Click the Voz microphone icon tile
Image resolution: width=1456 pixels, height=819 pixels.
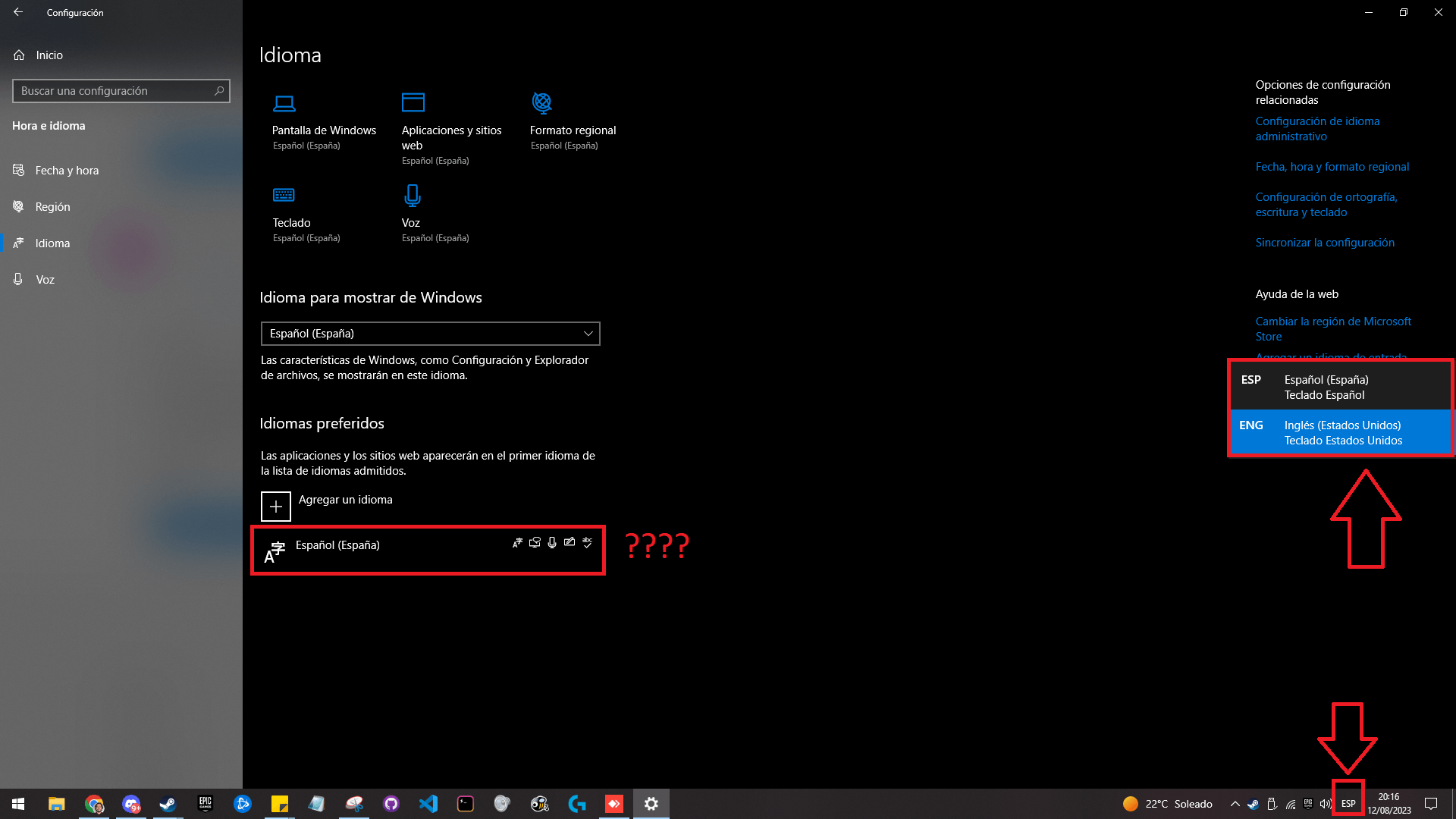coord(412,196)
